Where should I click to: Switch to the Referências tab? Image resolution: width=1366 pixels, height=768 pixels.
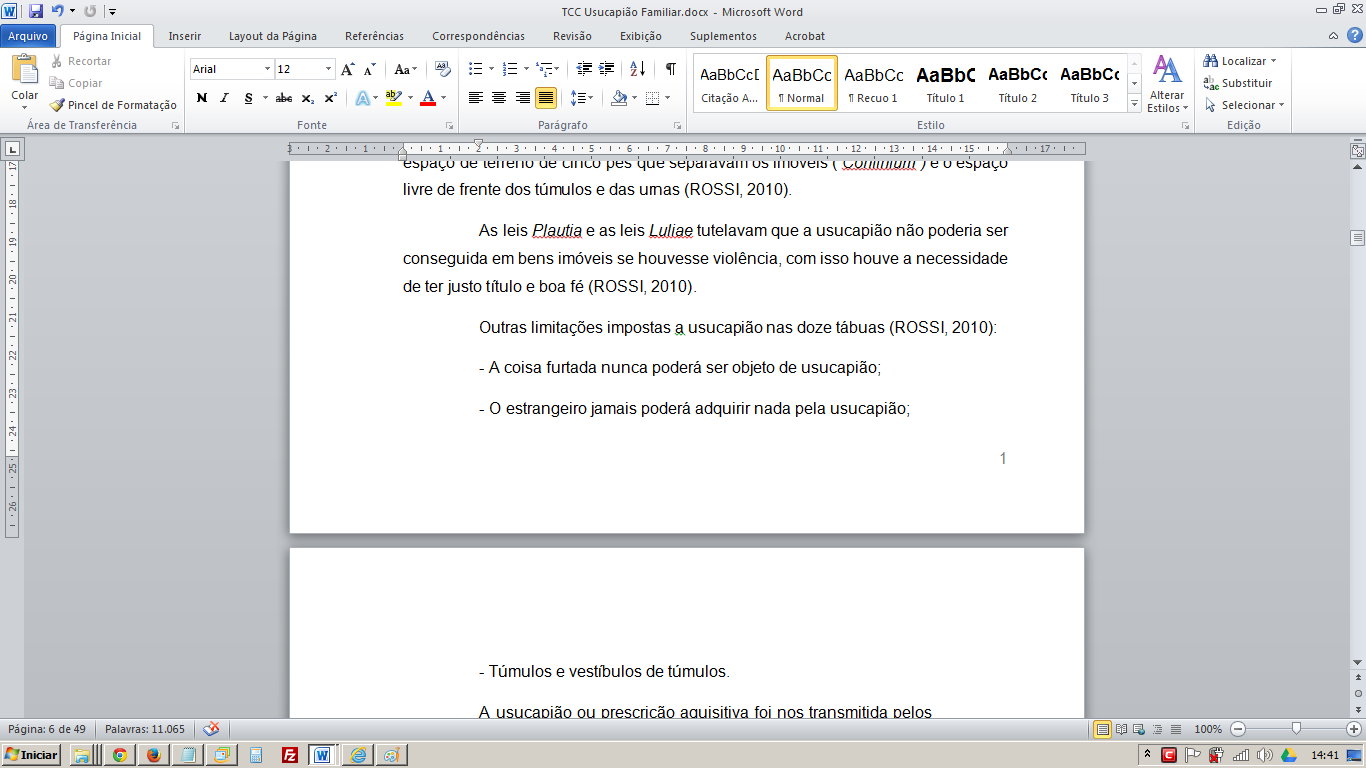point(374,36)
